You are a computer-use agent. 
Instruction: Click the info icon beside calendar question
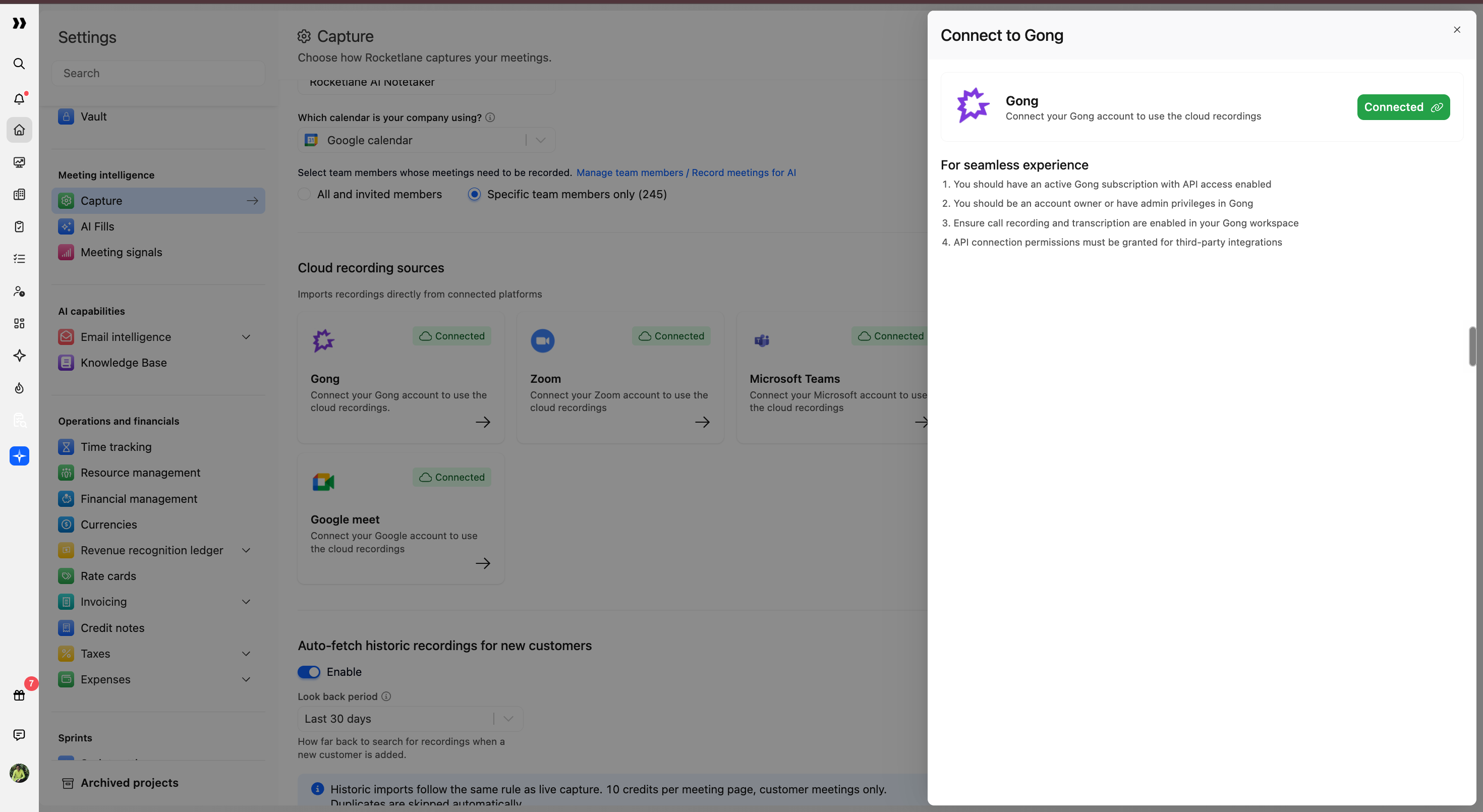click(490, 118)
